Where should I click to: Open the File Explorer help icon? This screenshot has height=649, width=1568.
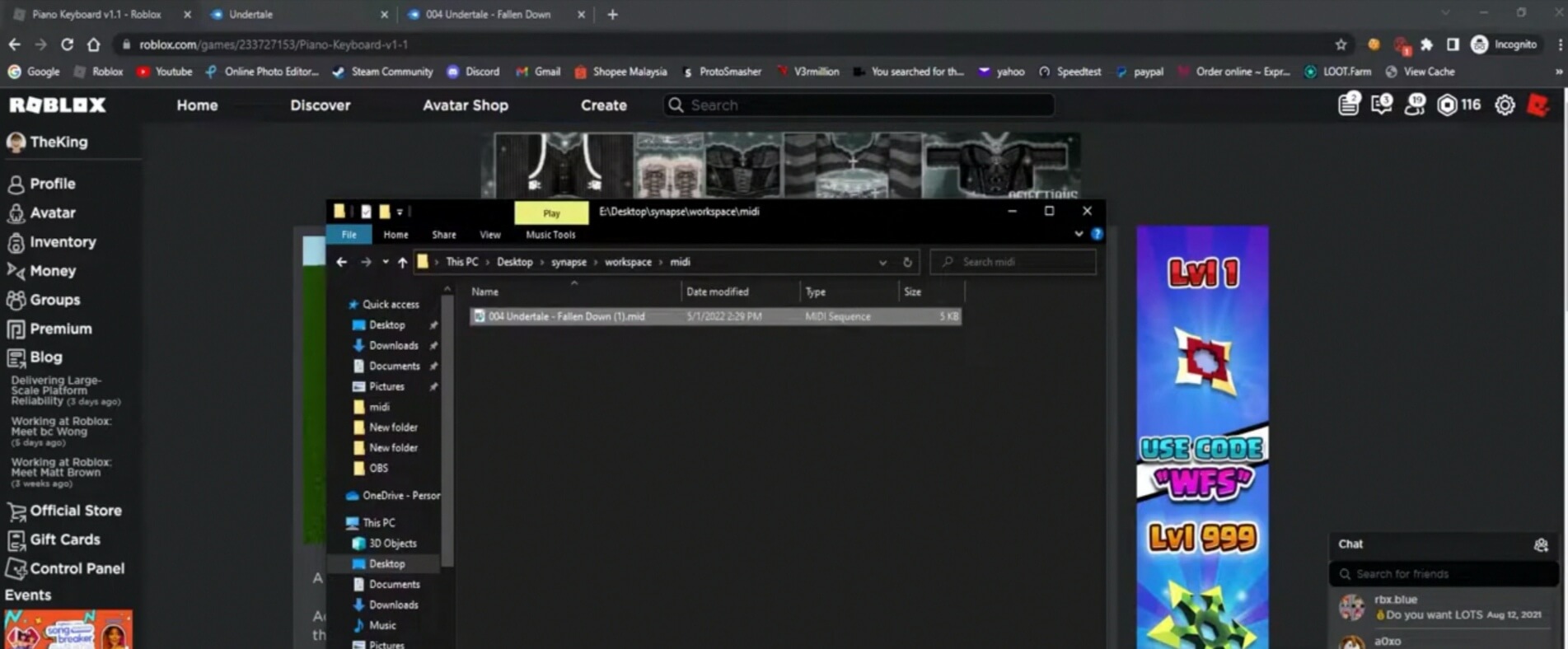click(x=1097, y=234)
